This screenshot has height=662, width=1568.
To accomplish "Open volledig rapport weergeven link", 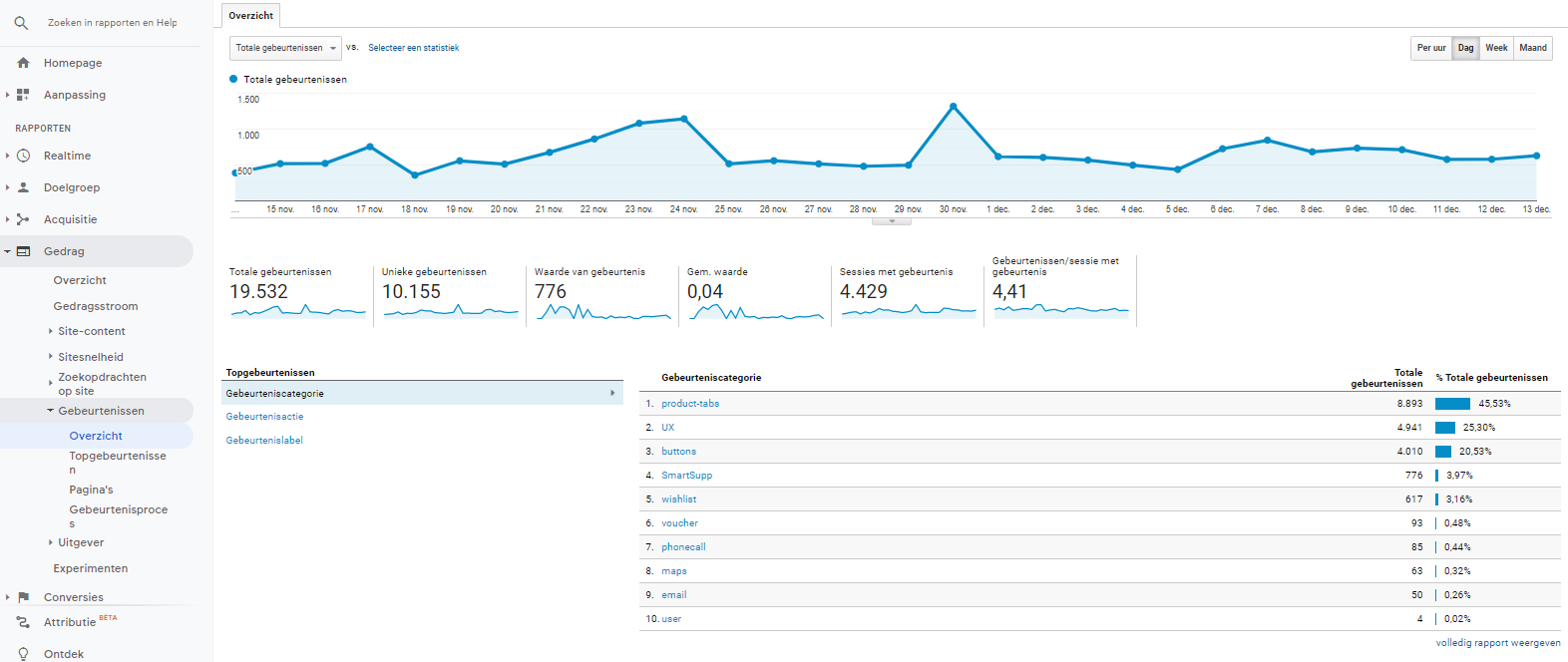I will [1498, 643].
